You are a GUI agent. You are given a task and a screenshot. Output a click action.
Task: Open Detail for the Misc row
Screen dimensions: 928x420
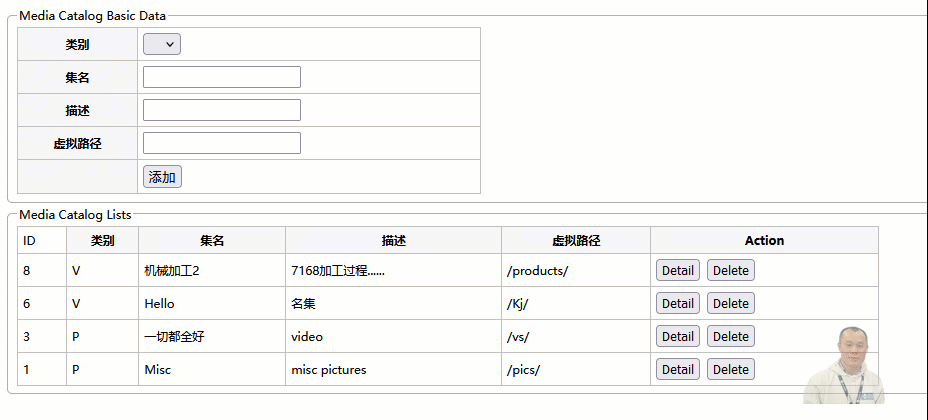[x=677, y=369]
